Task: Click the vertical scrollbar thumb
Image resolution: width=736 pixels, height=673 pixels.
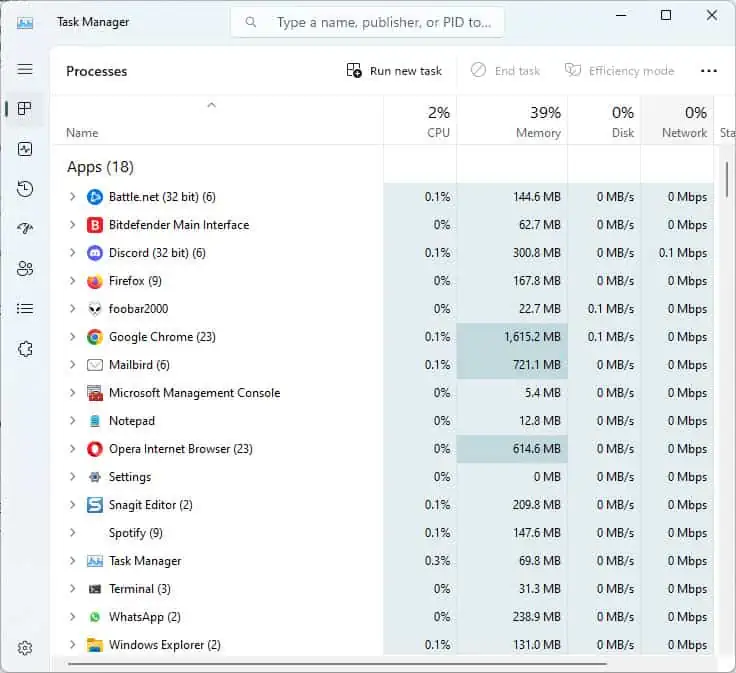Action: coord(727,179)
